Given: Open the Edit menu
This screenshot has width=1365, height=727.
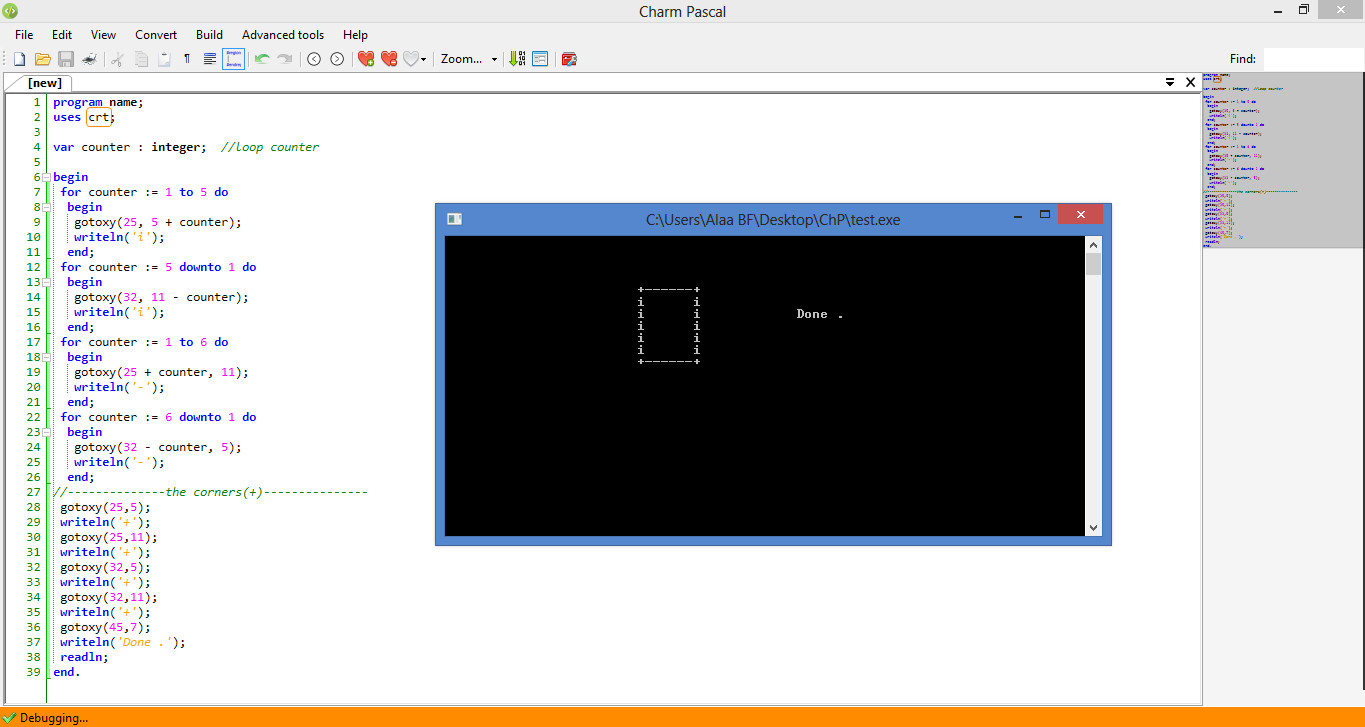Looking at the screenshot, I should (x=62, y=34).
